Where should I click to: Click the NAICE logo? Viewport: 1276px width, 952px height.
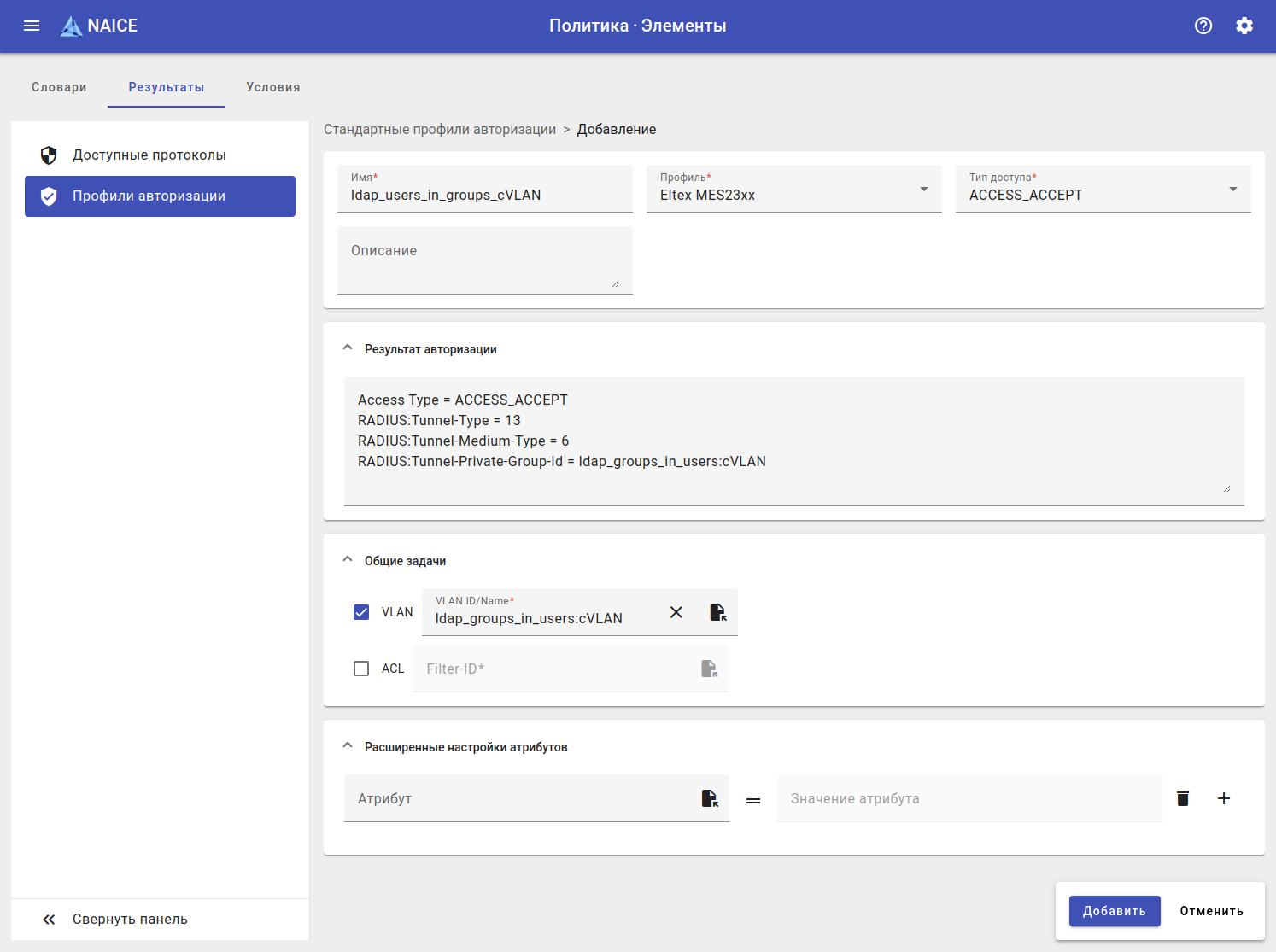[99, 26]
